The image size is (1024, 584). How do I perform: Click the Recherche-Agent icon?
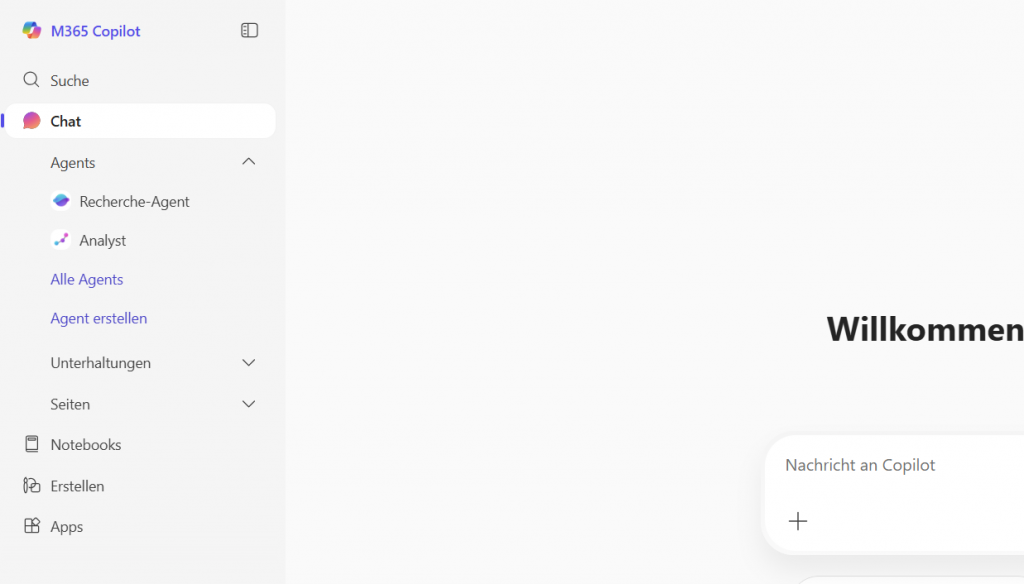pos(61,201)
